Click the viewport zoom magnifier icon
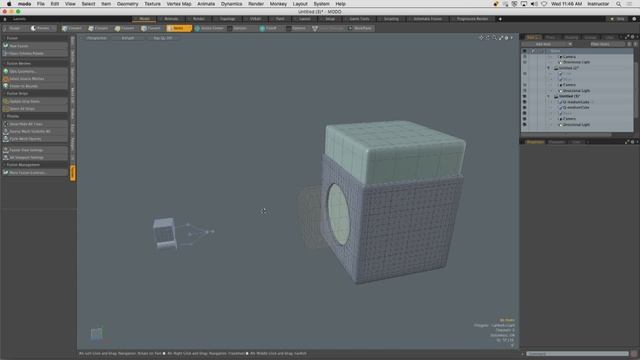Viewport: 640px width, 360px height. pyautogui.click(x=494, y=38)
